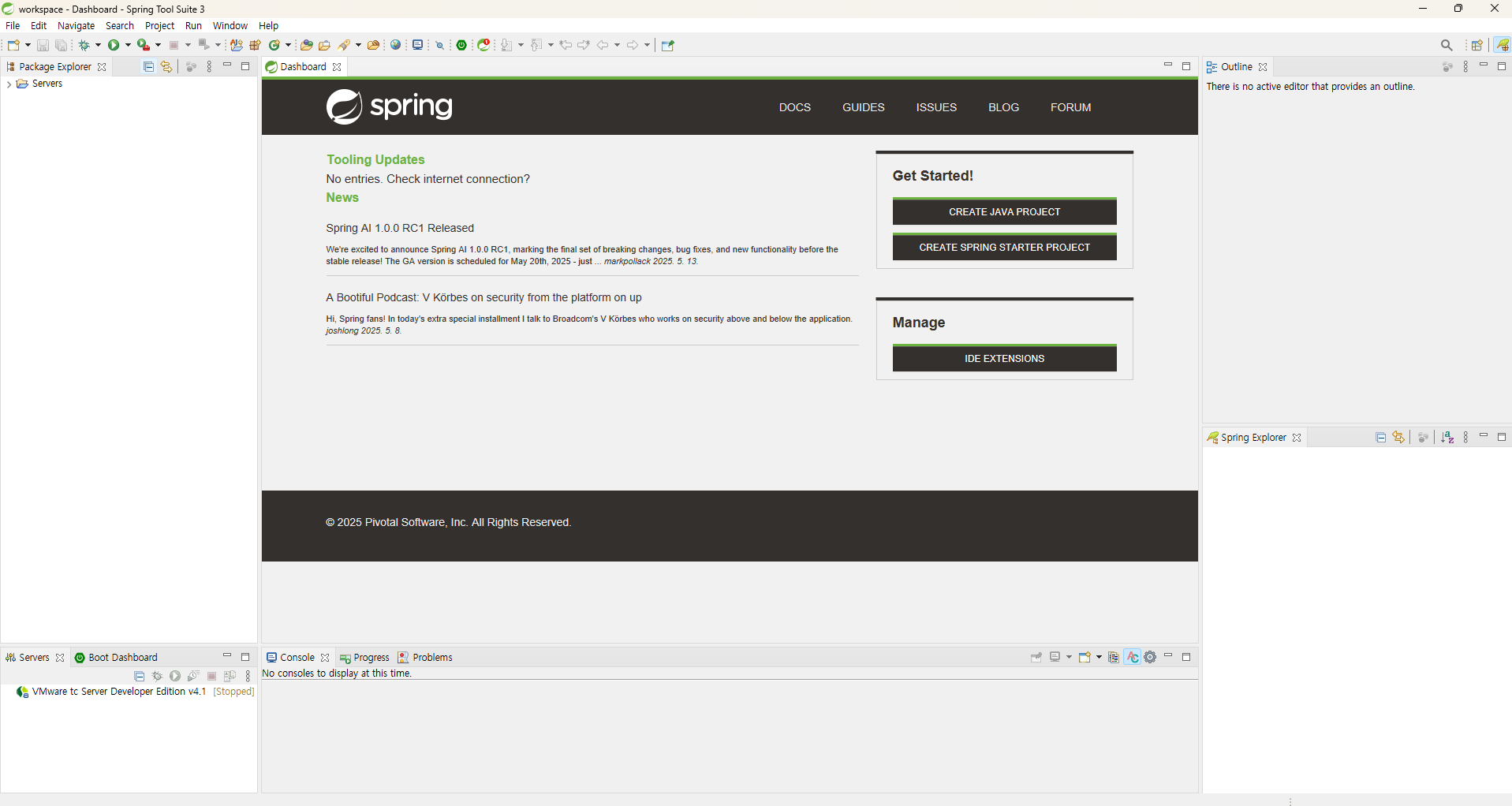Click the Open Web Browser globe icon
This screenshot has width=1512, height=806.
[396, 45]
